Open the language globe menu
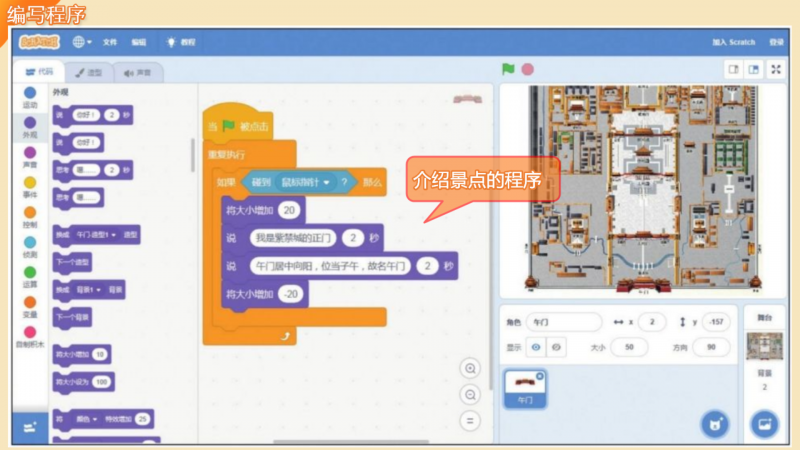Viewport: 800px width, 450px height. click(82, 42)
